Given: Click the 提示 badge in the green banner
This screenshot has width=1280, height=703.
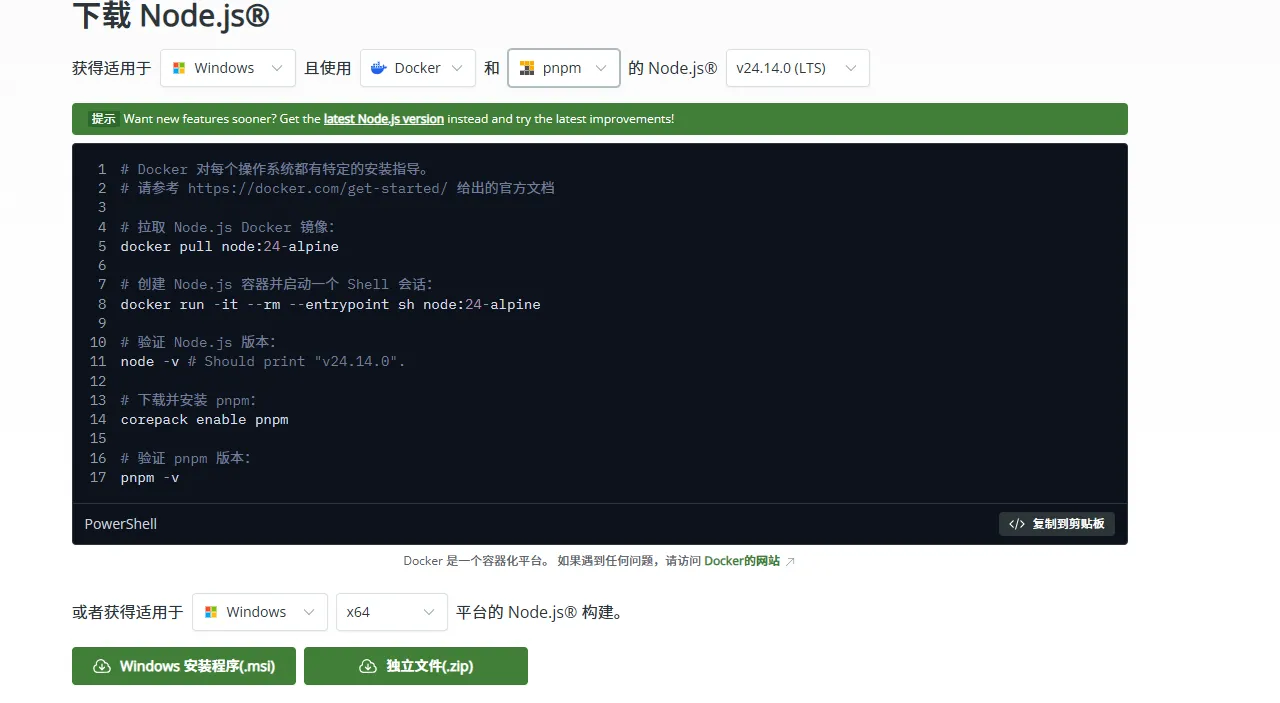Looking at the screenshot, I should 103,118.
